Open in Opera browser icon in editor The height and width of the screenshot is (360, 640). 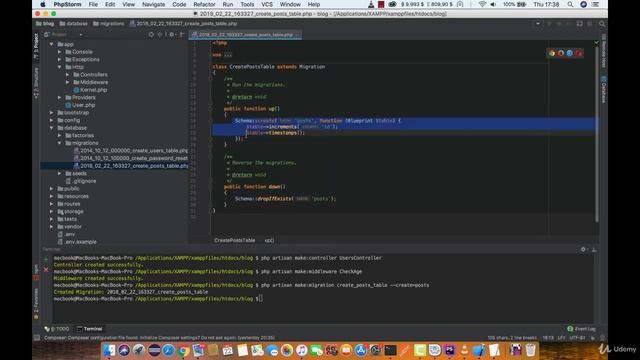578,53
